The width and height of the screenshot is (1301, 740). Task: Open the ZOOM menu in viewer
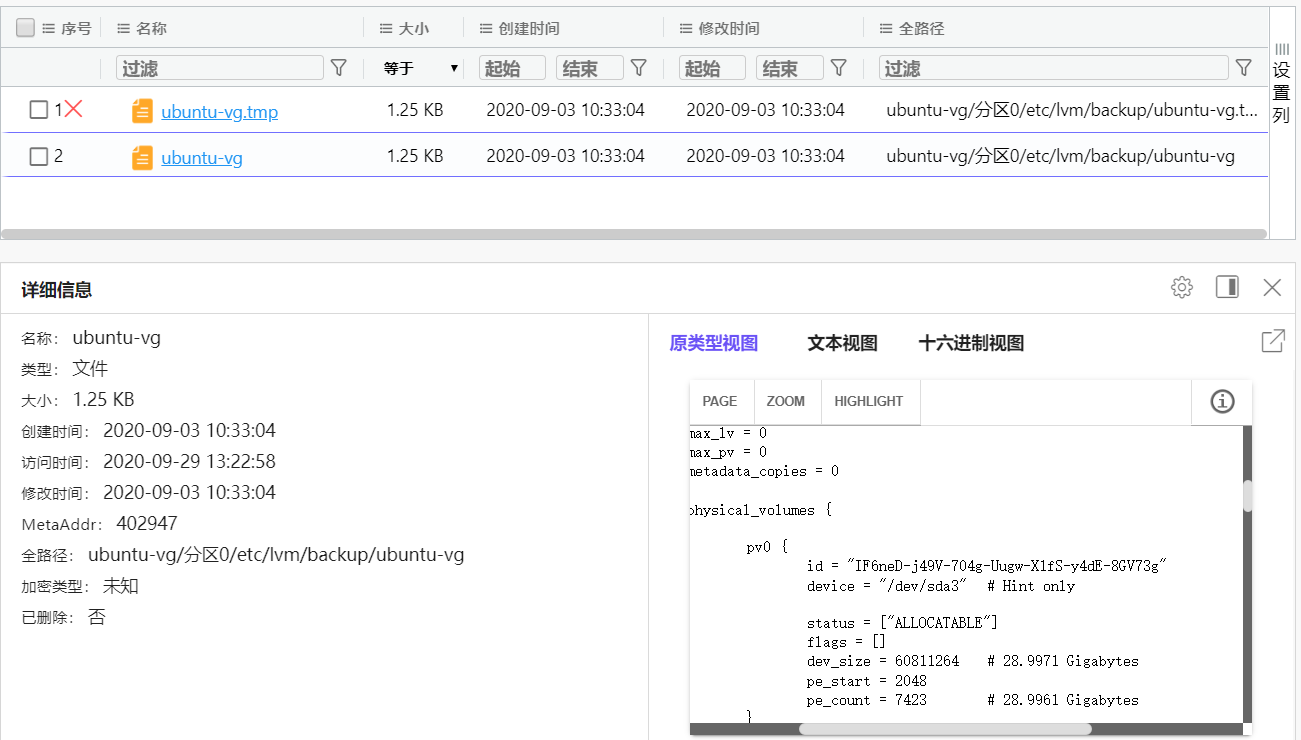[x=785, y=402]
